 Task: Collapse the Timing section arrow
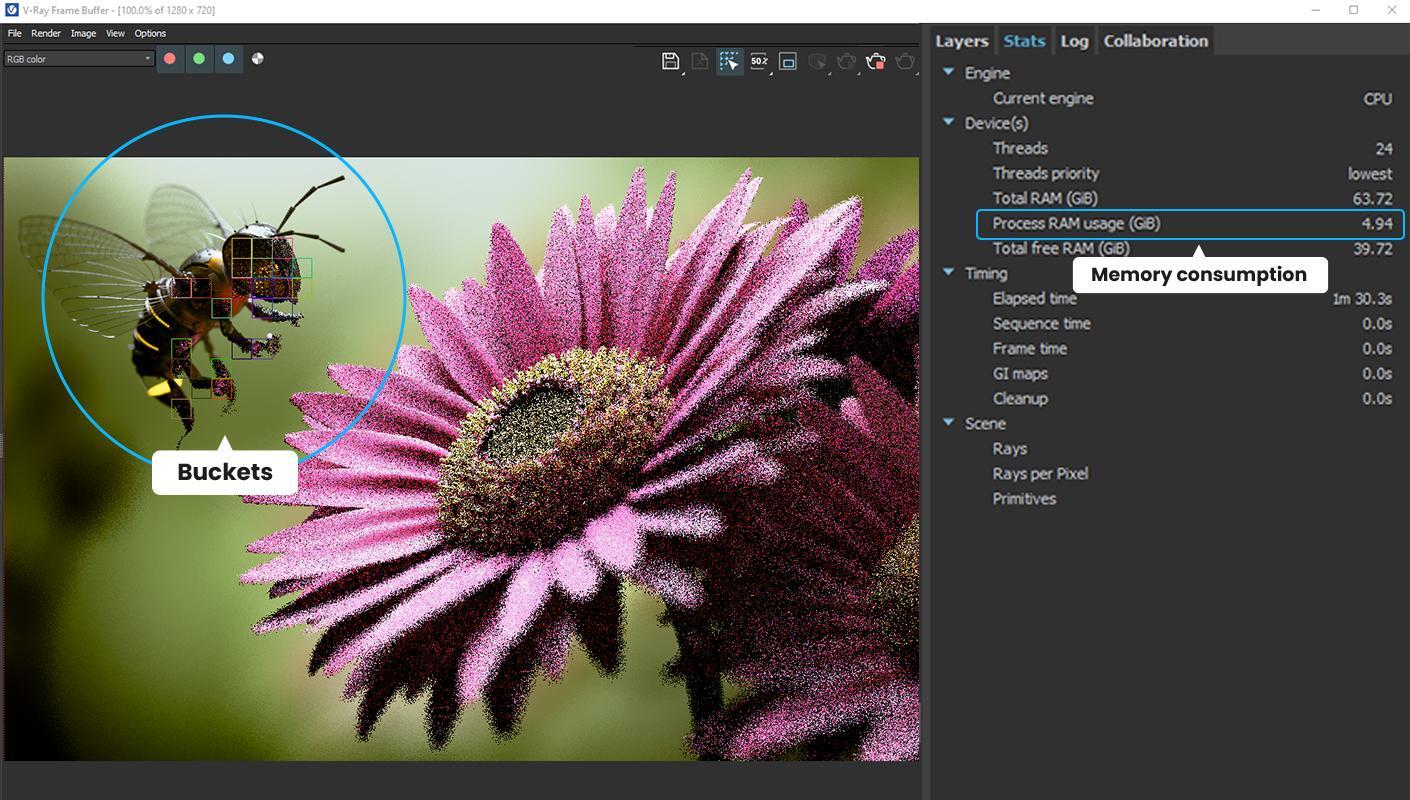[x=948, y=272]
